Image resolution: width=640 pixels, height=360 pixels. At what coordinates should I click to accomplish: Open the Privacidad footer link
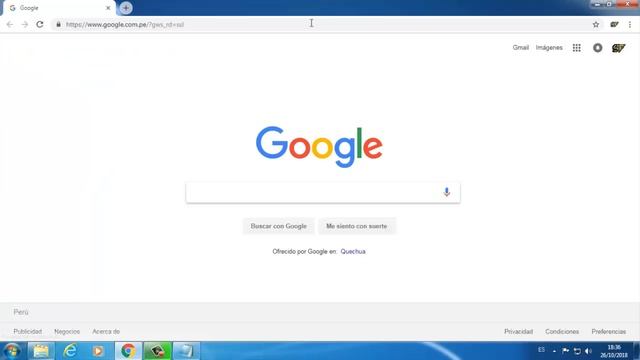click(x=518, y=331)
